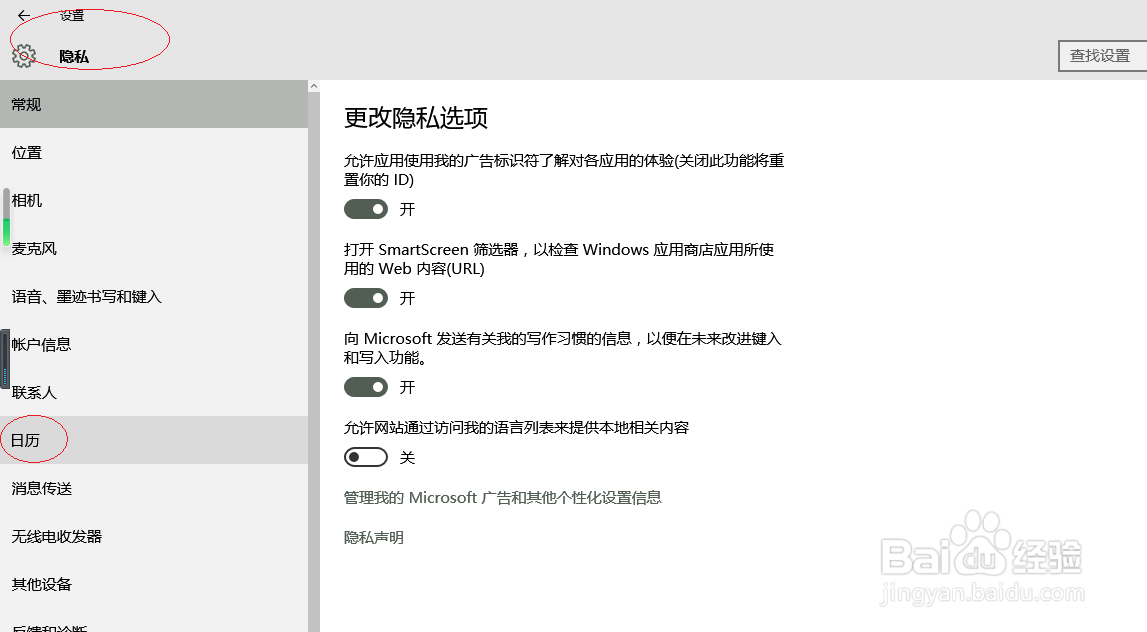Select 帐户信息 in the sidebar
Viewport: 1147px width, 632px height.
coord(154,345)
